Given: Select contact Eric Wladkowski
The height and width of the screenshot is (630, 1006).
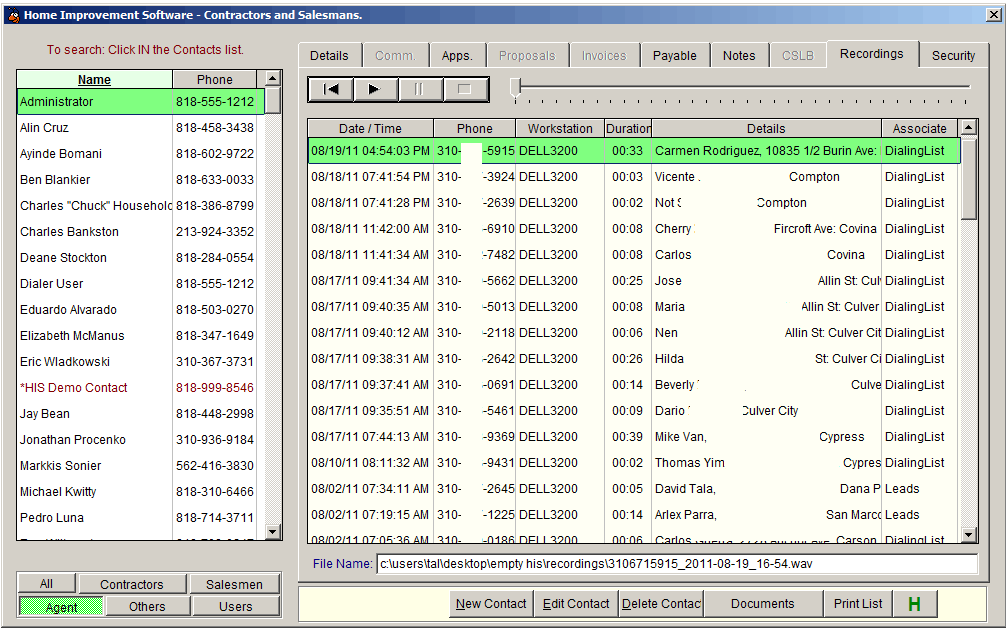Looking at the screenshot, I should (141, 361).
